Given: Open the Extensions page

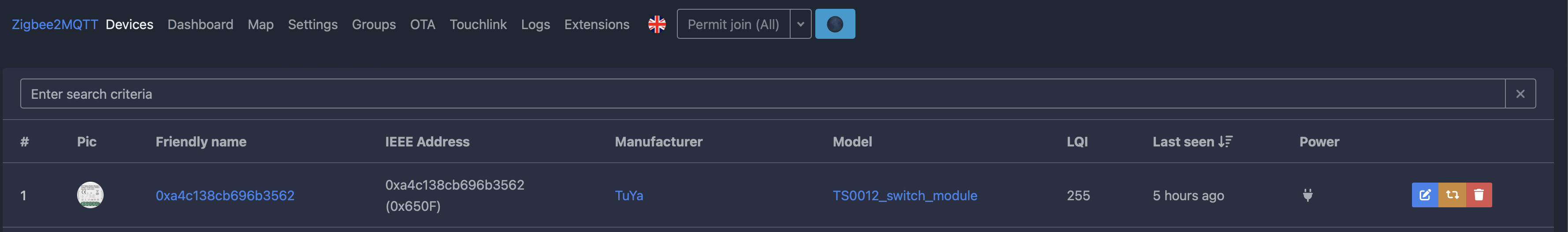Looking at the screenshot, I should click(597, 24).
